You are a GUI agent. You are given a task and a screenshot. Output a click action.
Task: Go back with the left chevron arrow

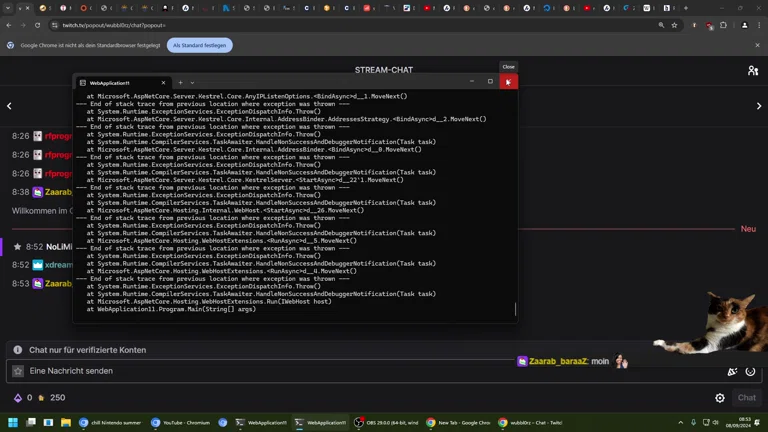point(9,106)
